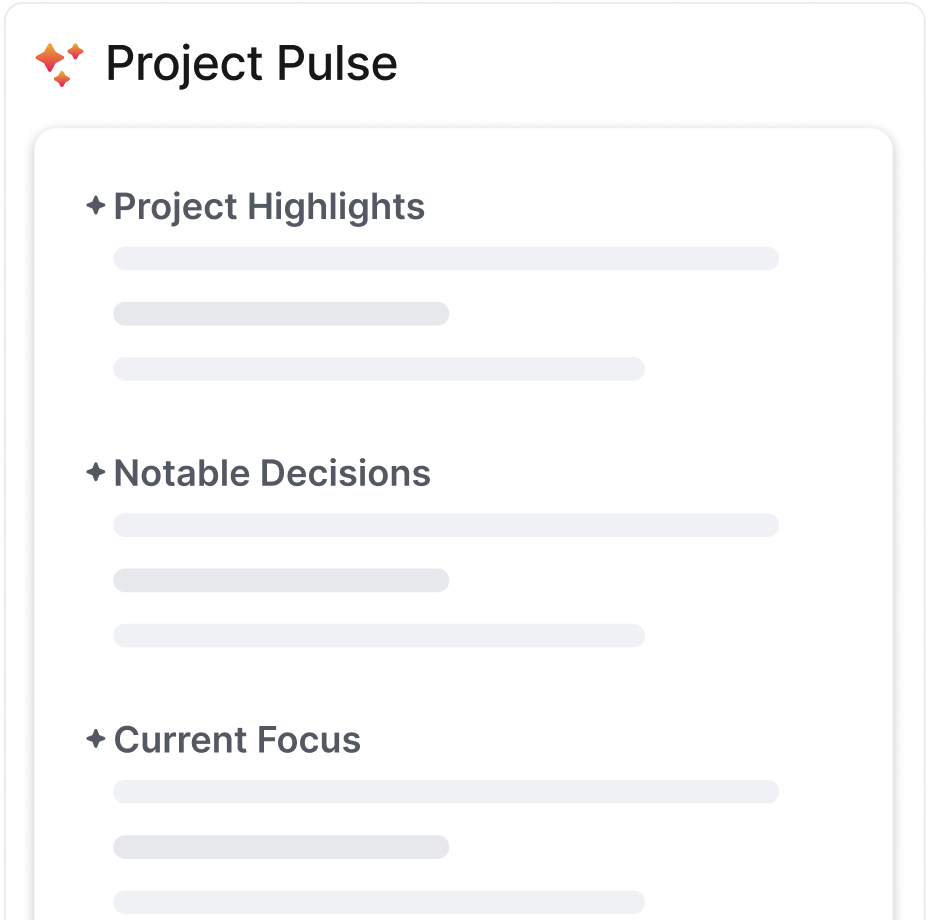The width and height of the screenshot is (930, 920).
Task: Click the third placeholder line under Current Focus
Action: click(x=379, y=901)
